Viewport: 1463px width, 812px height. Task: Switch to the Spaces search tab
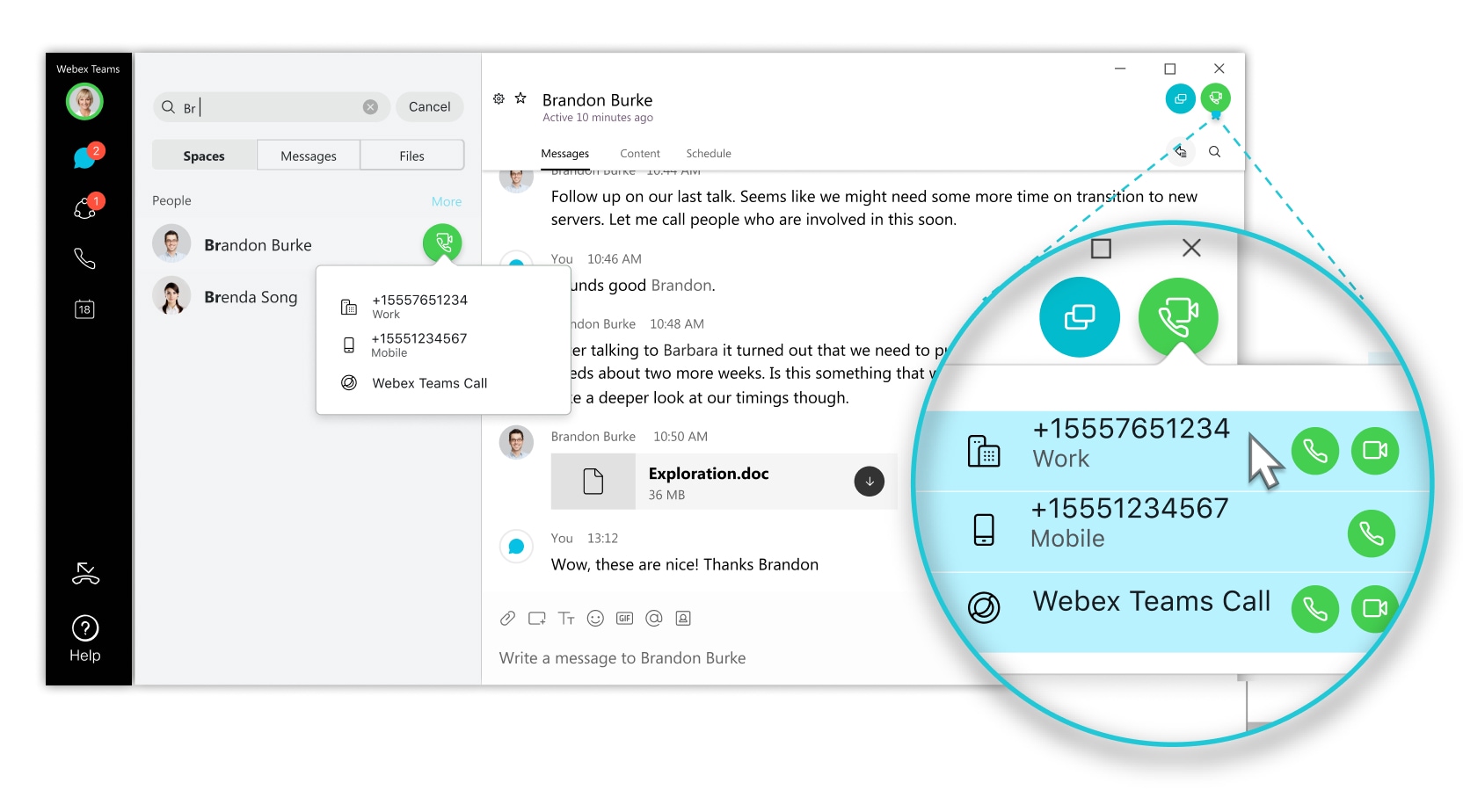tap(204, 156)
